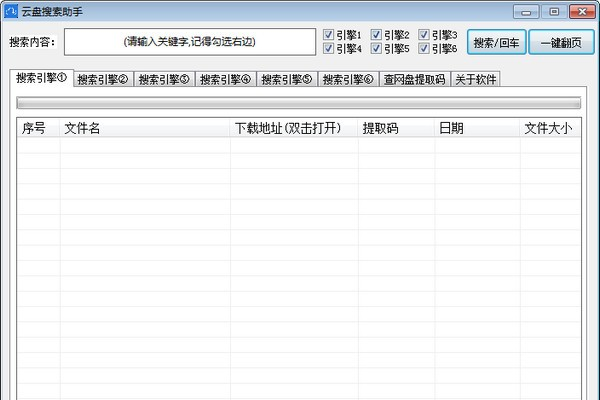
Task: Toggle the 引擎4 checkbox
Action: coord(328,48)
